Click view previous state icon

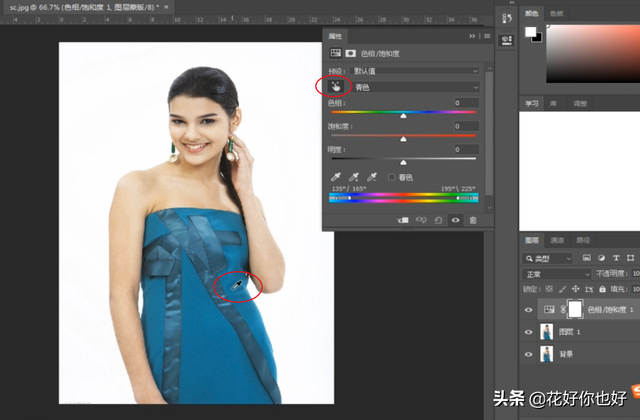(421, 220)
